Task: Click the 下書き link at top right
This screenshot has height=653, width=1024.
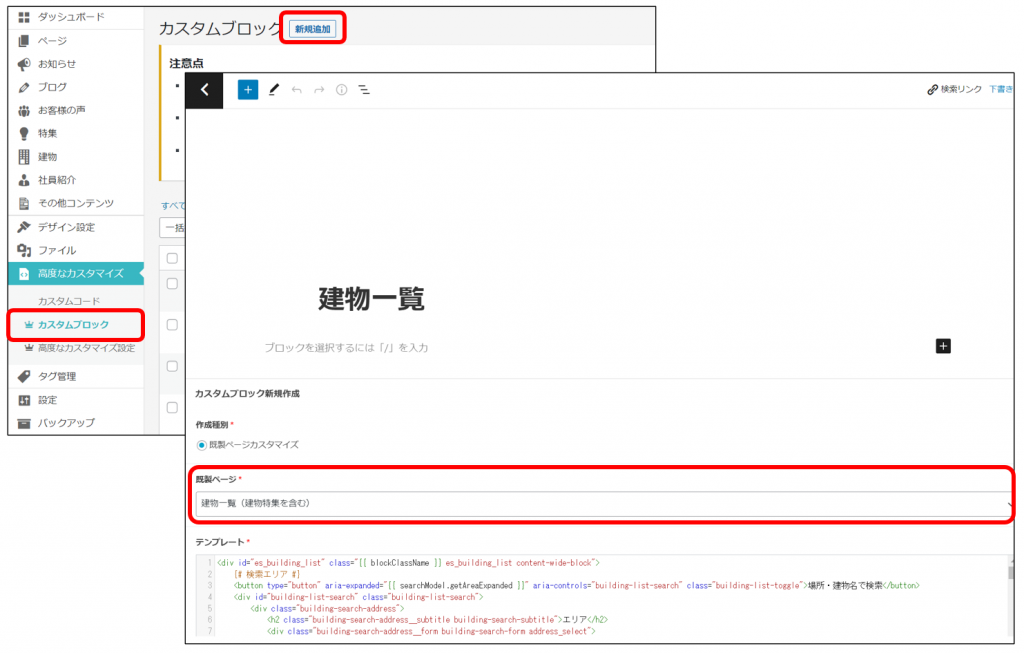Action: pos(1000,89)
